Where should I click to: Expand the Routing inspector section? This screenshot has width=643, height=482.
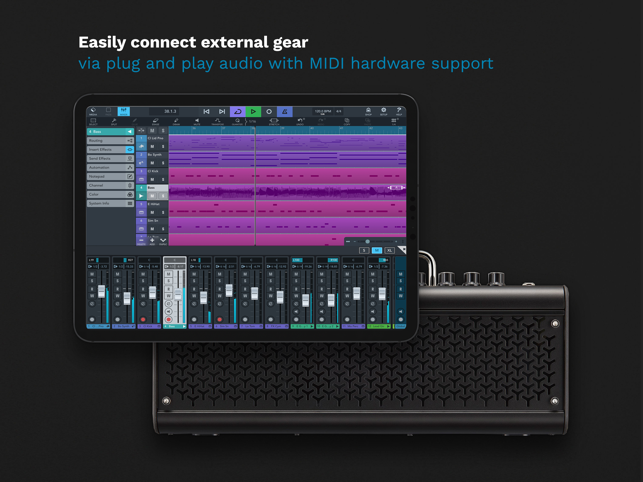[110, 141]
